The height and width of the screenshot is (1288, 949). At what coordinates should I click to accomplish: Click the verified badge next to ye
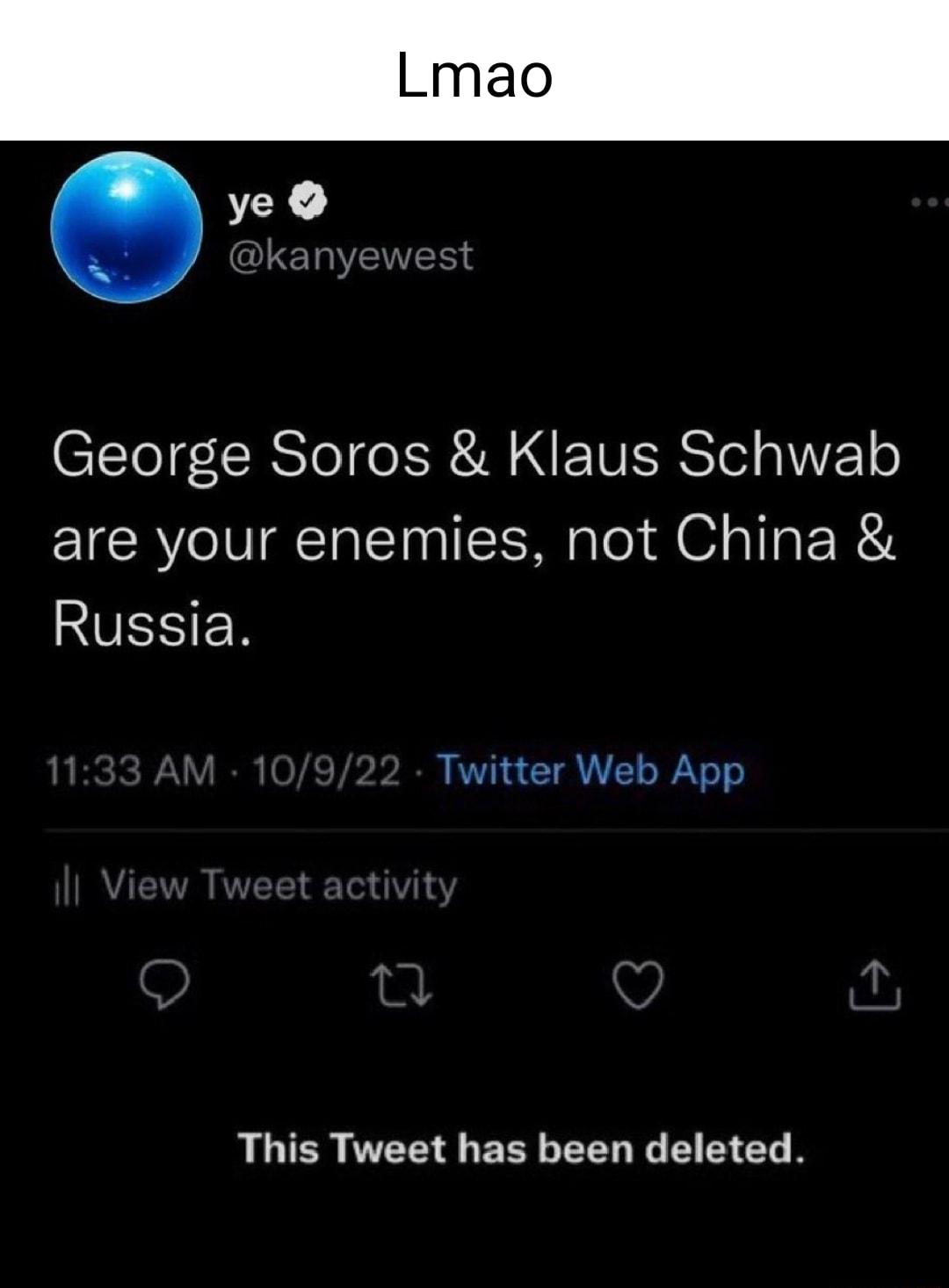coord(307,199)
